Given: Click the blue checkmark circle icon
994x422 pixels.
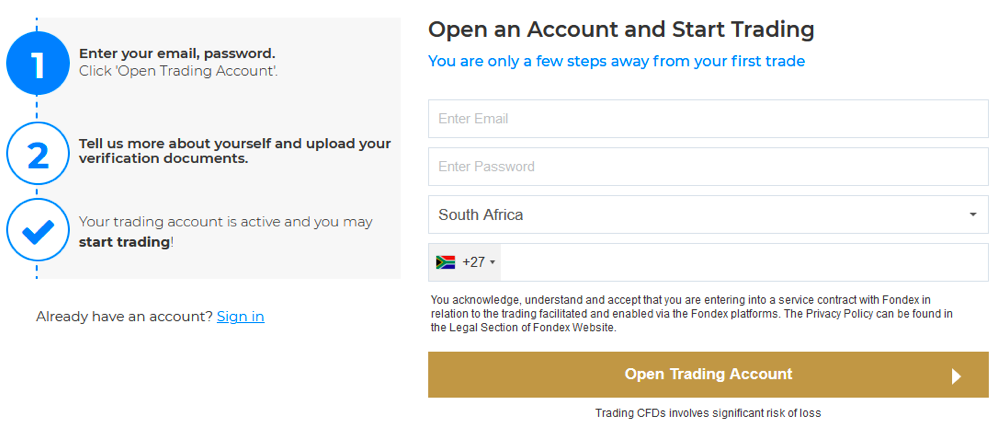Looking at the screenshot, I should click(37, 230).
